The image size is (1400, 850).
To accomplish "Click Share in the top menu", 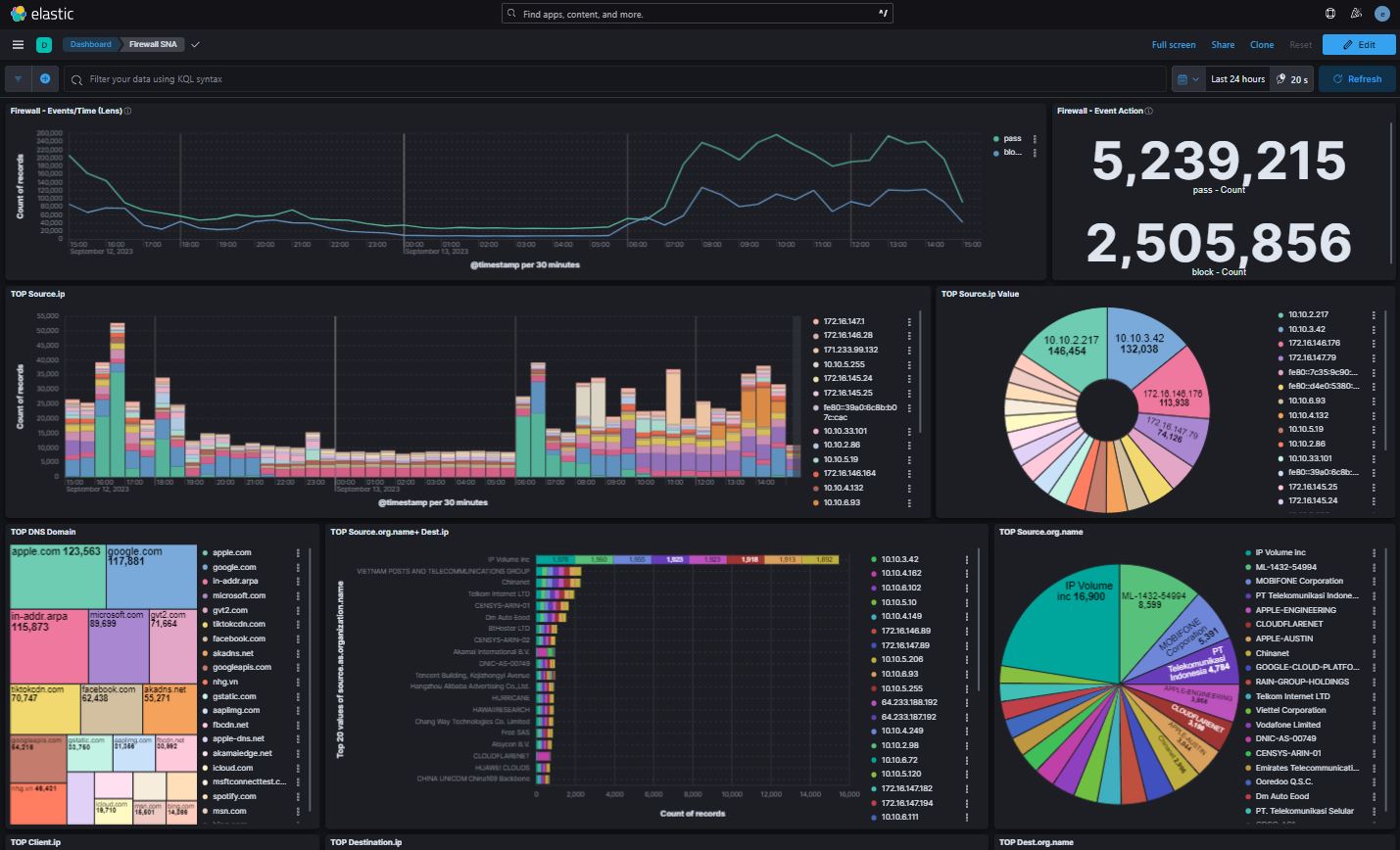I will click(1223, 45).
